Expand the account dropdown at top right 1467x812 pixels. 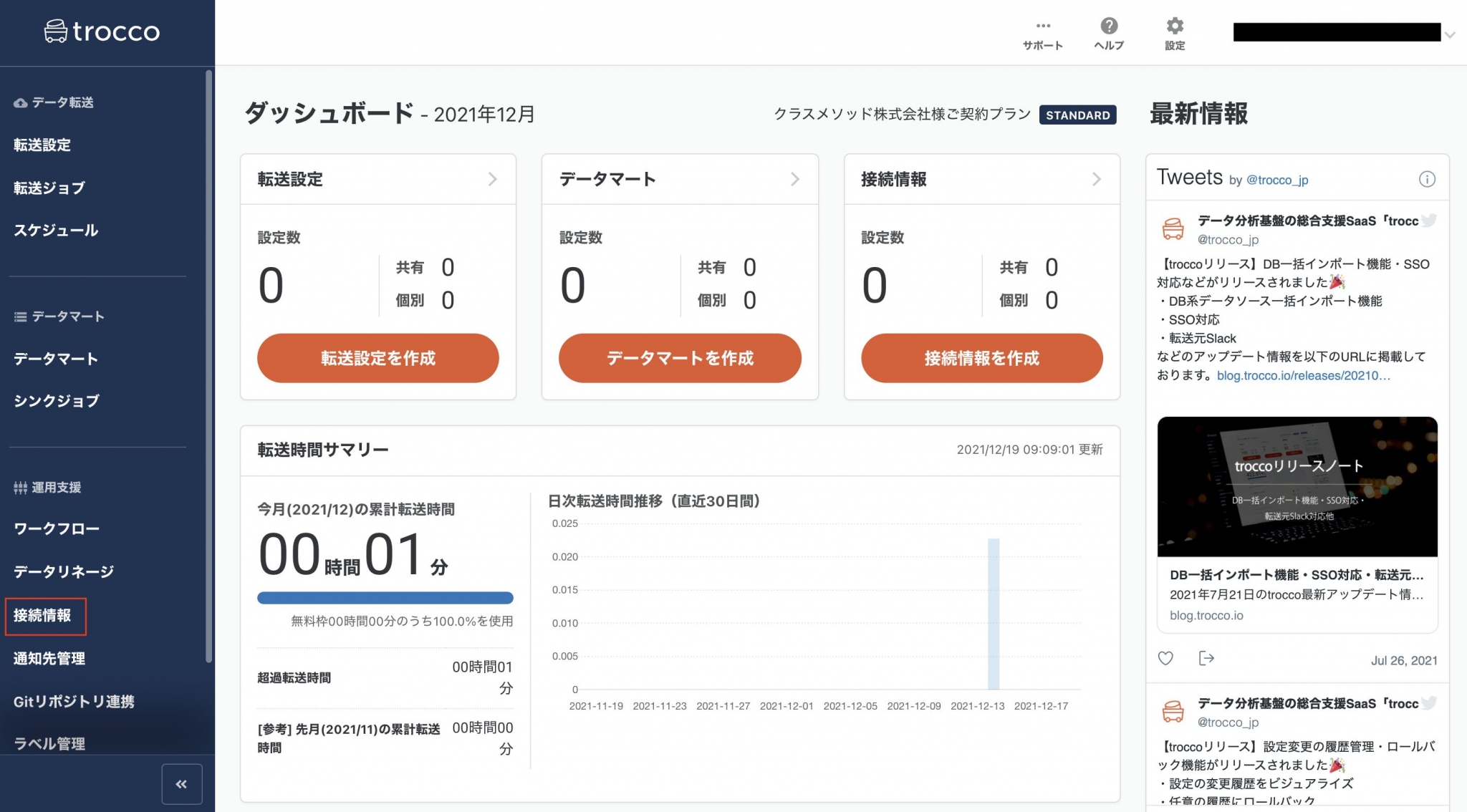pyautogui.click(x=1451, y=34)
